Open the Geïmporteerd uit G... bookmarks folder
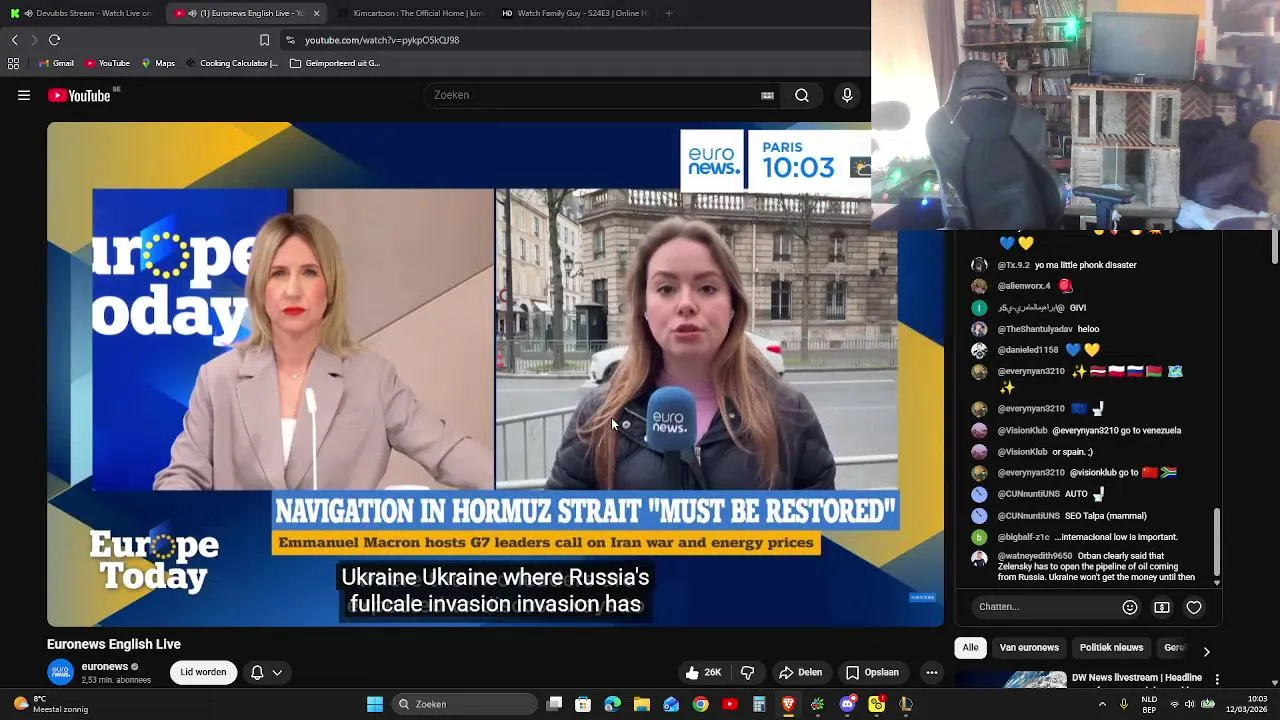Image resolution: width=1280 pixels, height=720 pixels. tap(335, 63)
